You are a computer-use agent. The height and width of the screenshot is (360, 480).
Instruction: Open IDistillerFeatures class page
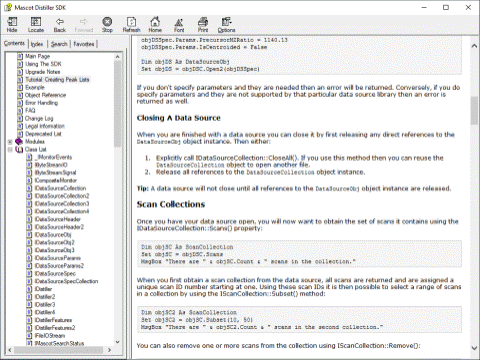click(53, 320)
